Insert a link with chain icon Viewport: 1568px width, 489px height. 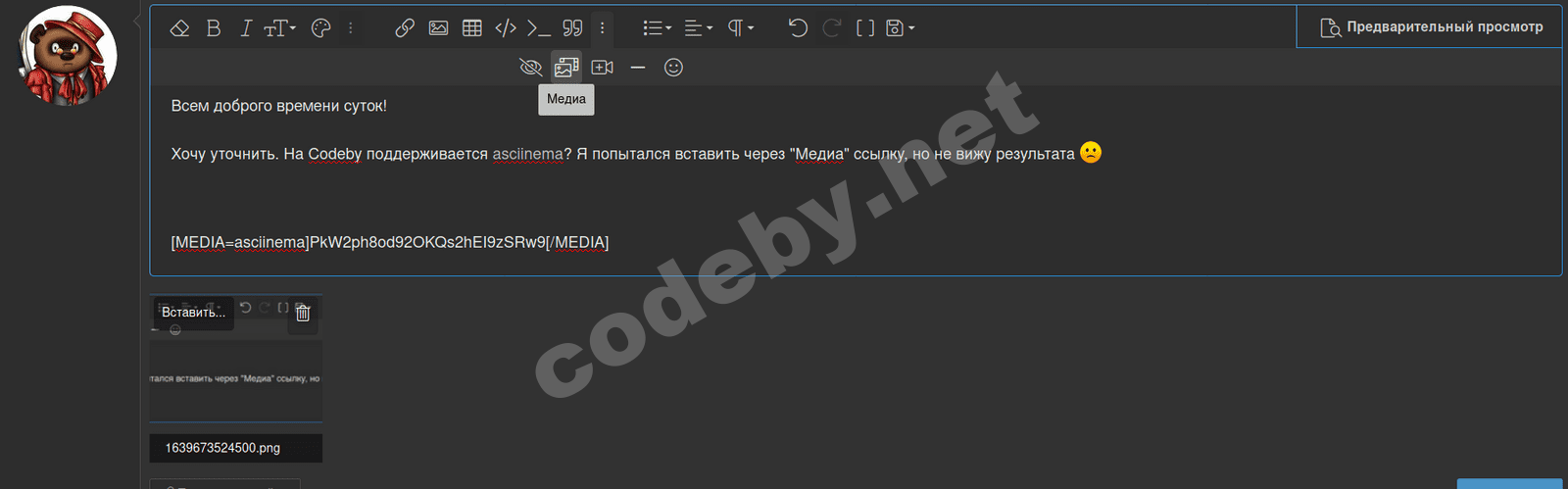tap(405, 28)
